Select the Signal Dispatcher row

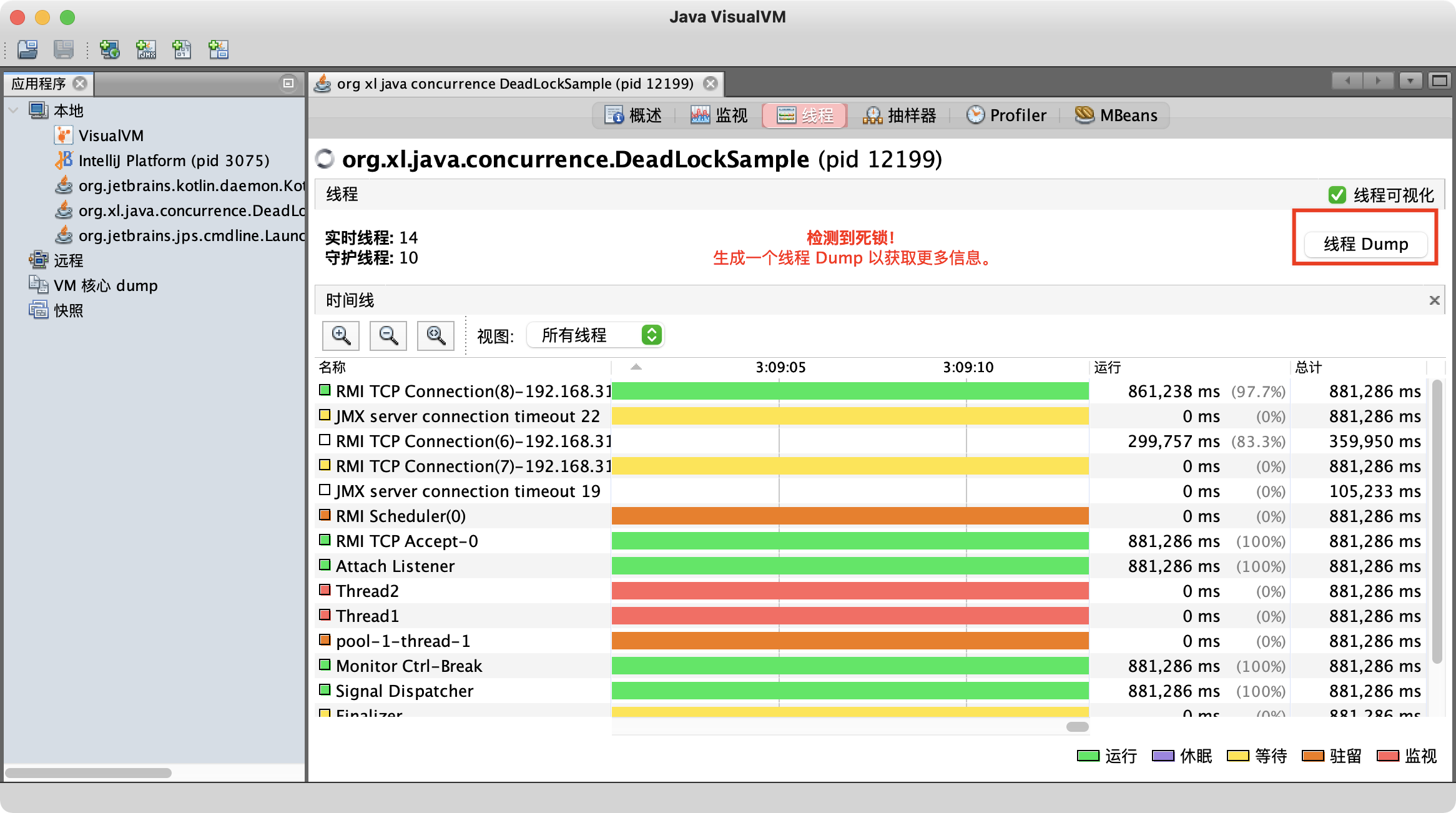(871, 691)
